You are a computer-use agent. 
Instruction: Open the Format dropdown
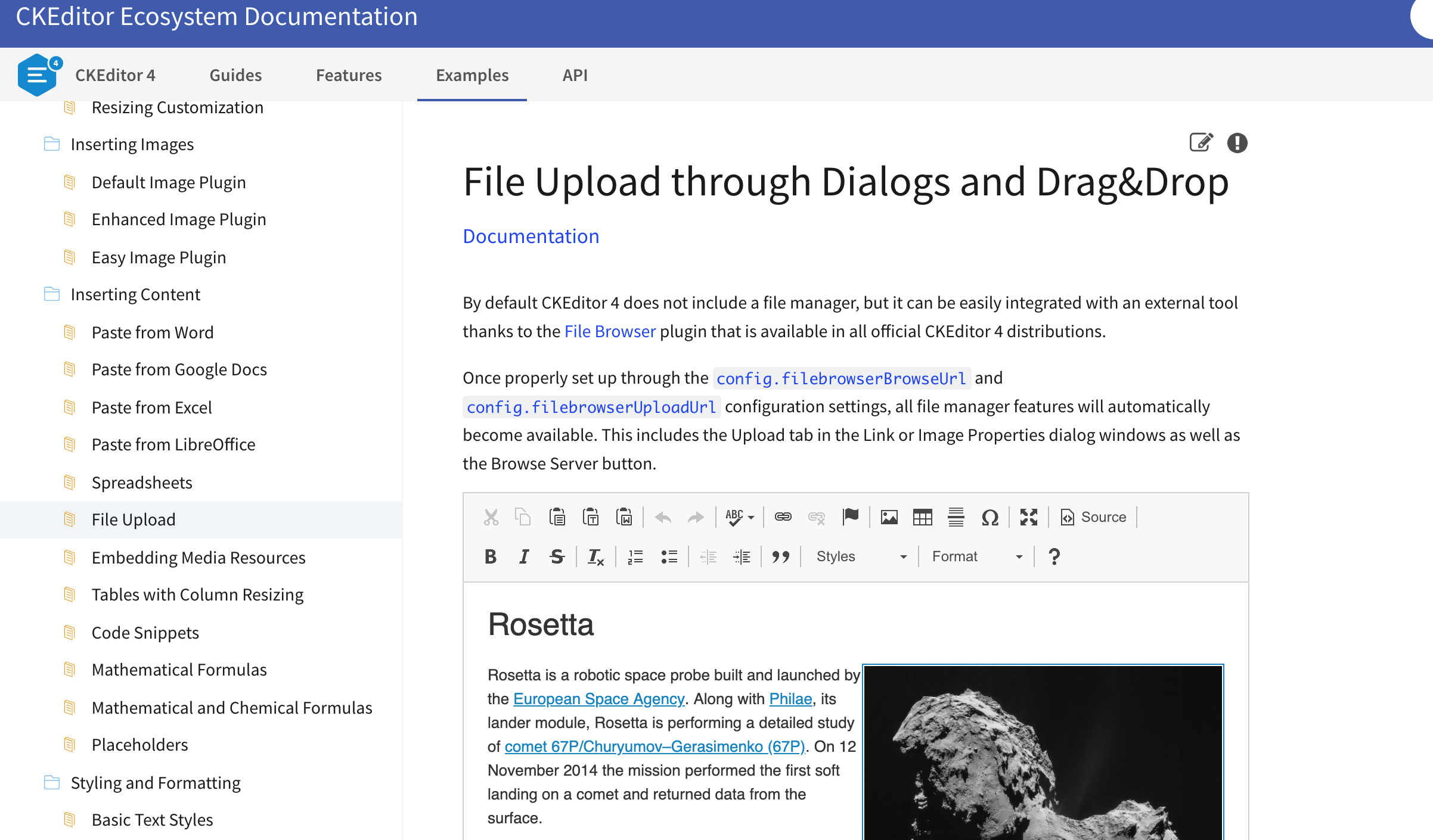click(976, 556)
